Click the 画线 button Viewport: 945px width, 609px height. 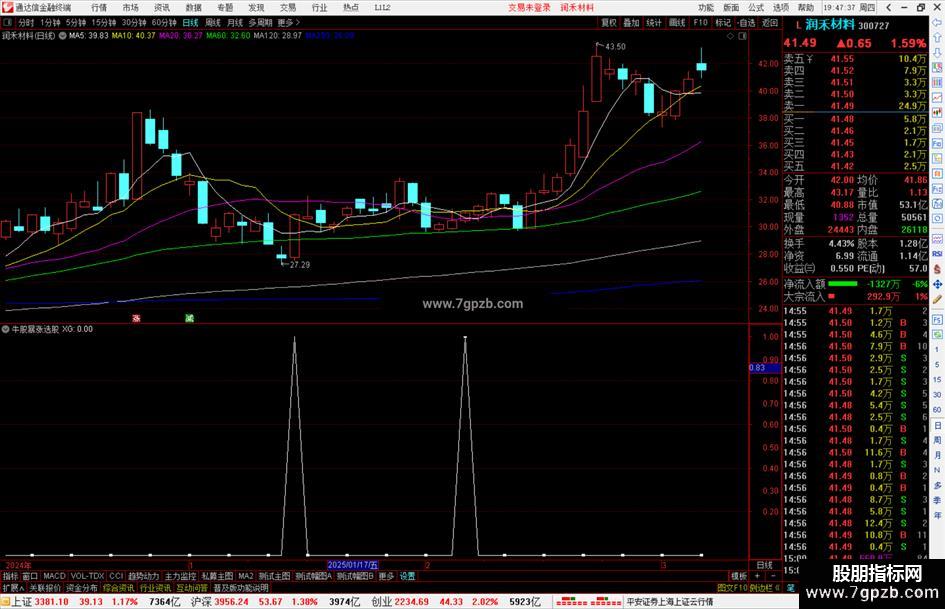[677, 23]
